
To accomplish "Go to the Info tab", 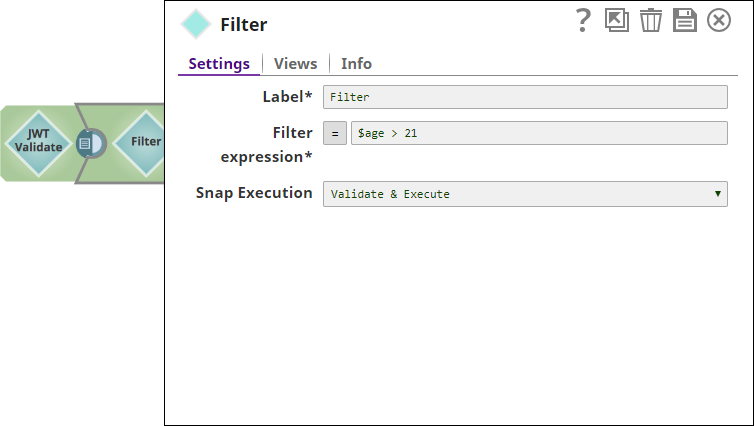I will pos(356,63).
